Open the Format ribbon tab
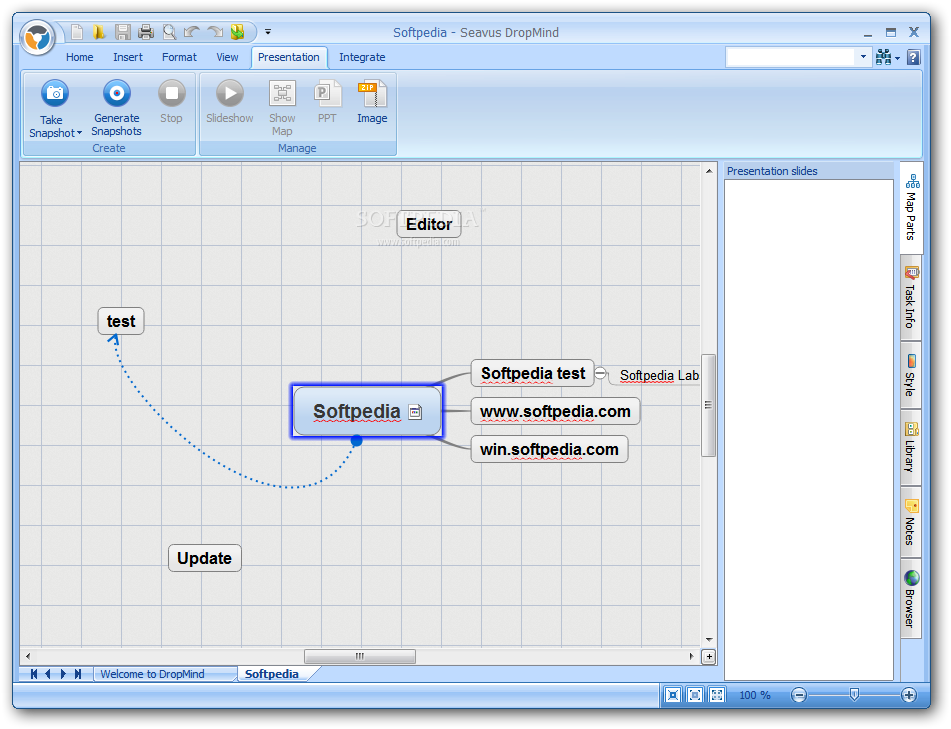 point(179,57)
